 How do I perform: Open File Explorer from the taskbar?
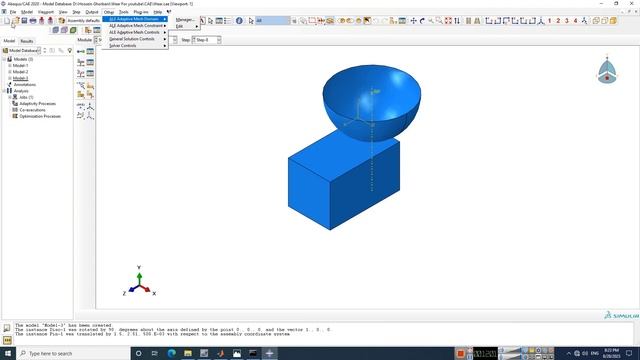[188, 353]
